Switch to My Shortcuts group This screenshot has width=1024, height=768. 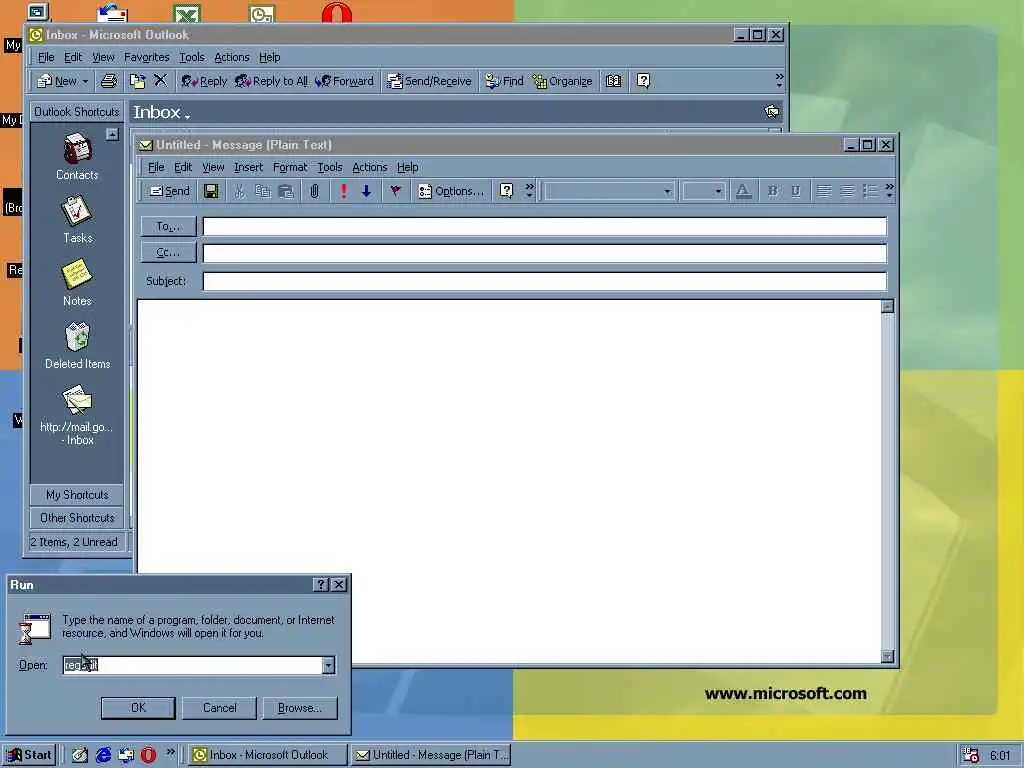(x=77, y=494)
